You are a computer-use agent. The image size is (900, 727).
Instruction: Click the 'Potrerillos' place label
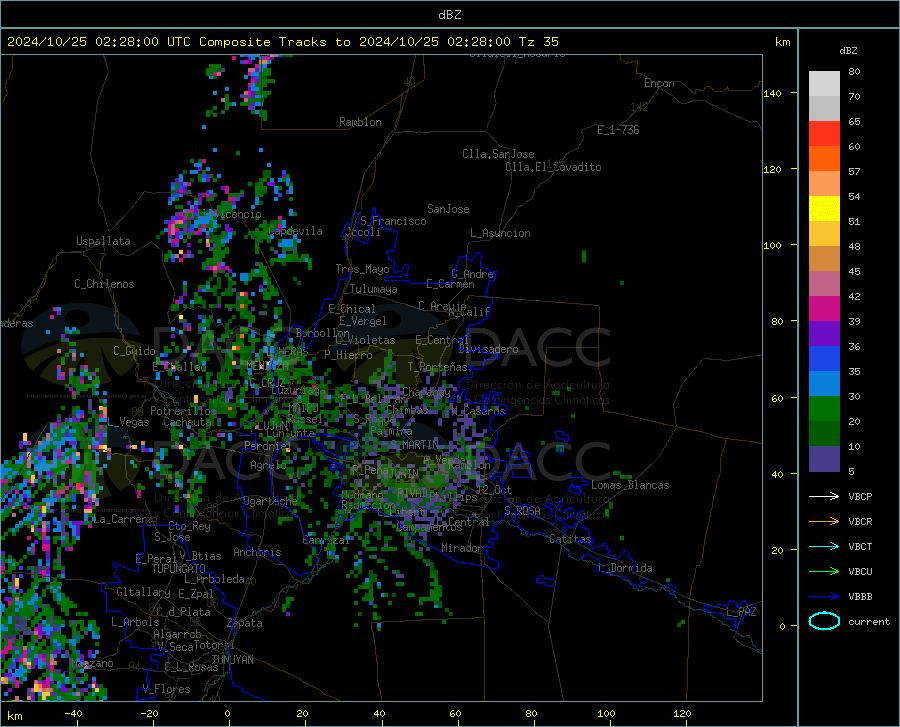coord(183,411)
